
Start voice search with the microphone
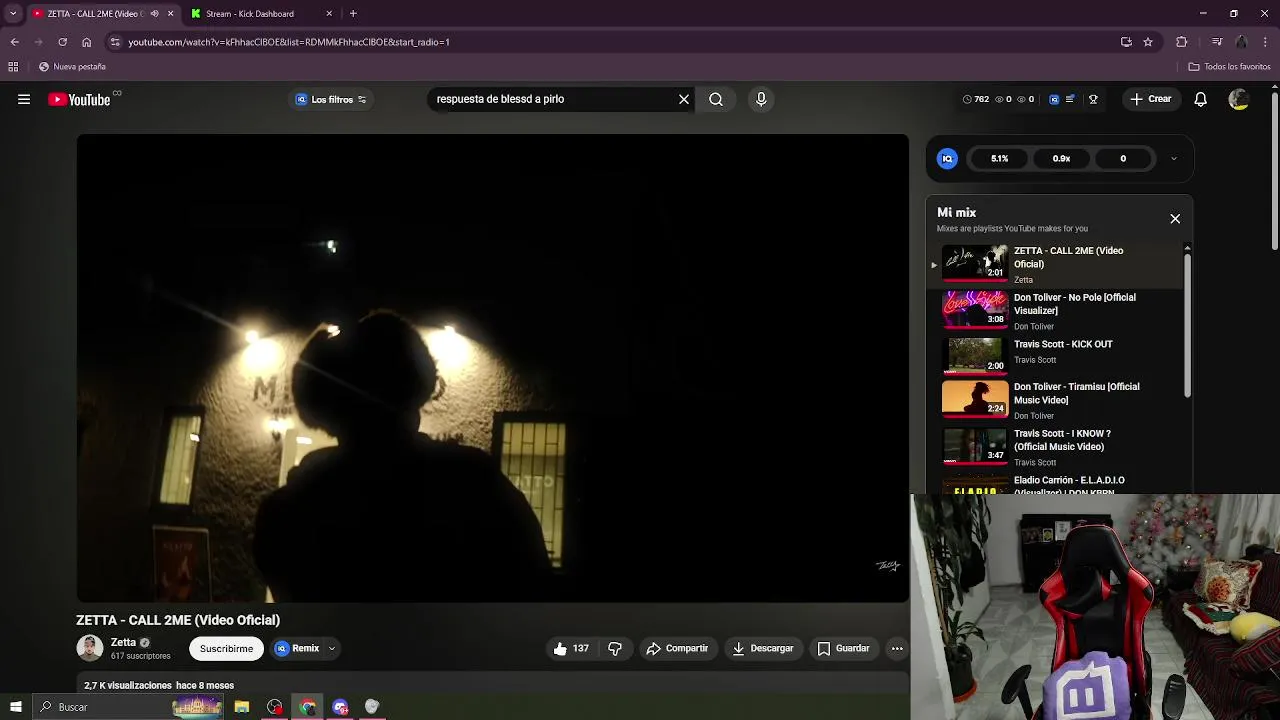(x=761, y=99)
